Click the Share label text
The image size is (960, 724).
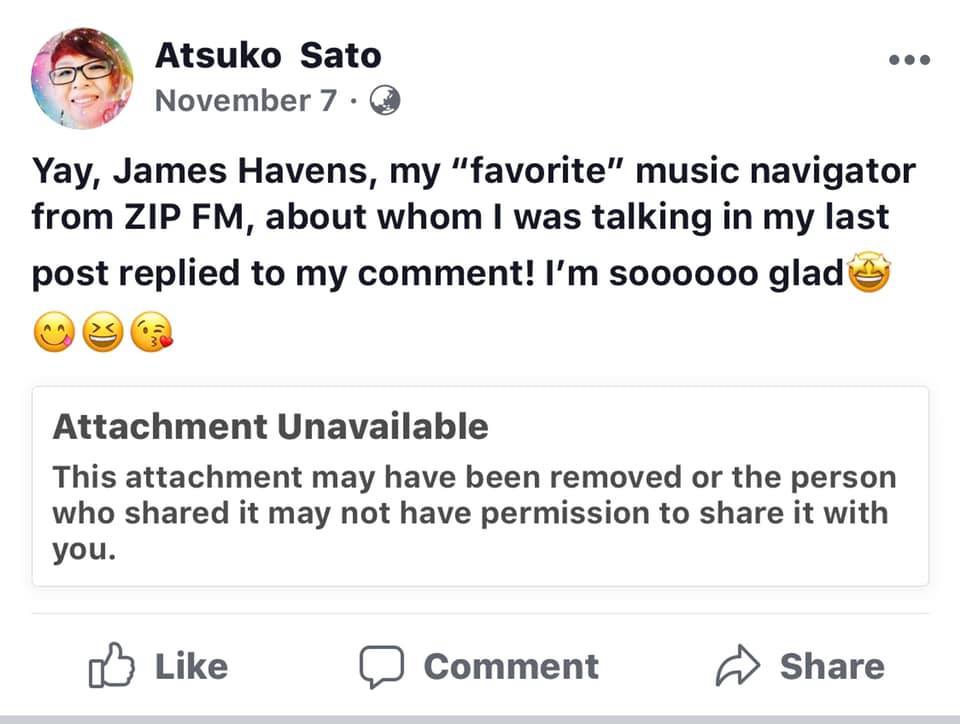[831, 667]
